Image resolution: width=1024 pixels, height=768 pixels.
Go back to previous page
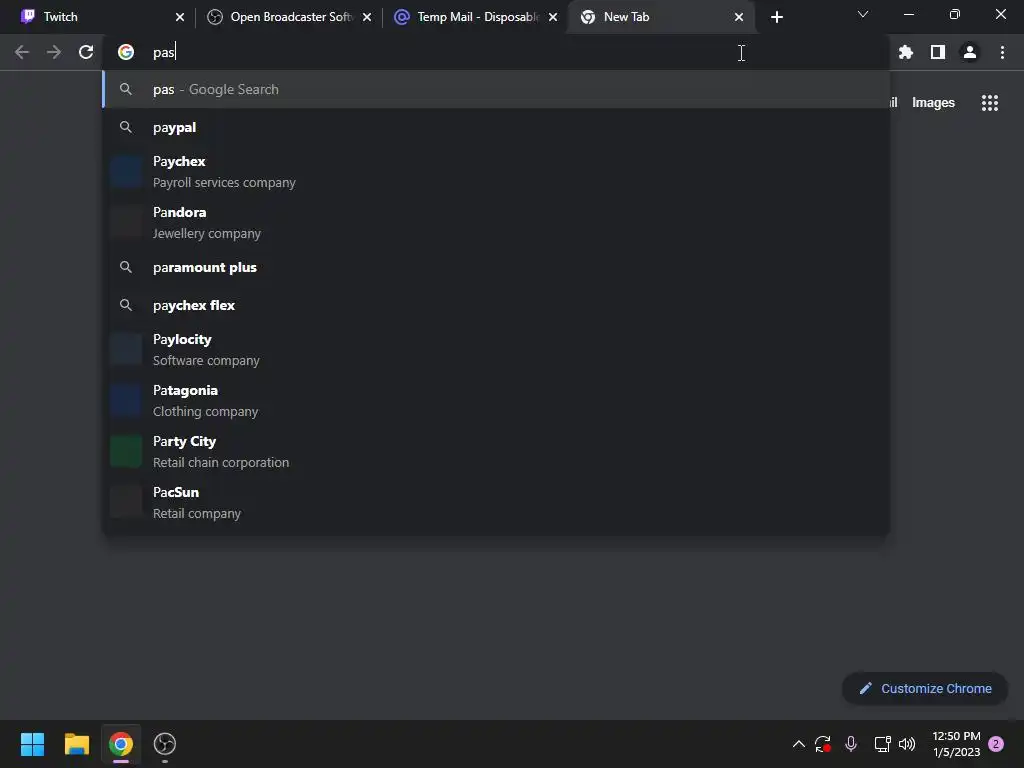click(22, 52)
